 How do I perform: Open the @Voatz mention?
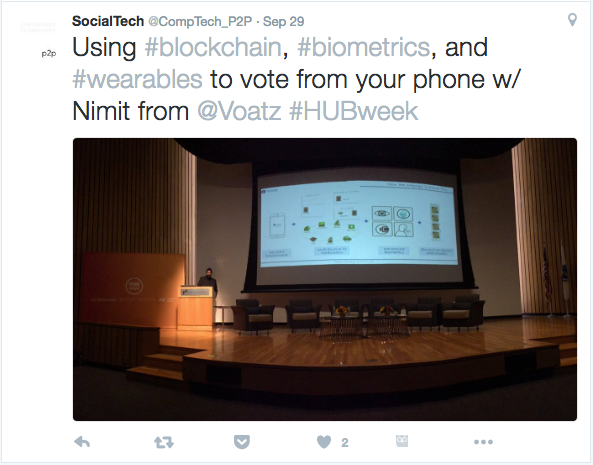239,111
